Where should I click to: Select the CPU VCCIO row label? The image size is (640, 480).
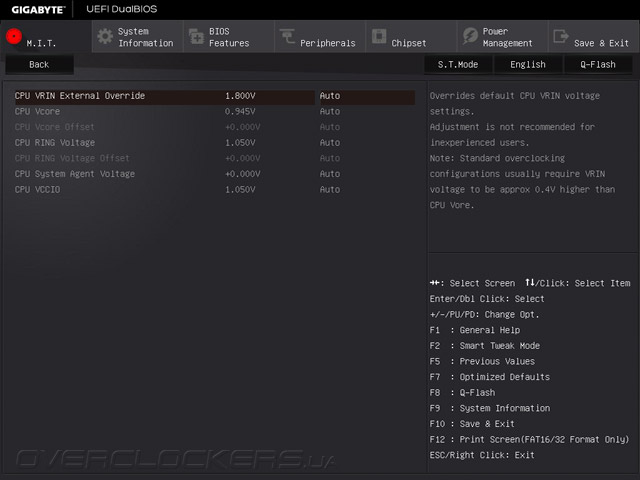click(38, 189)
